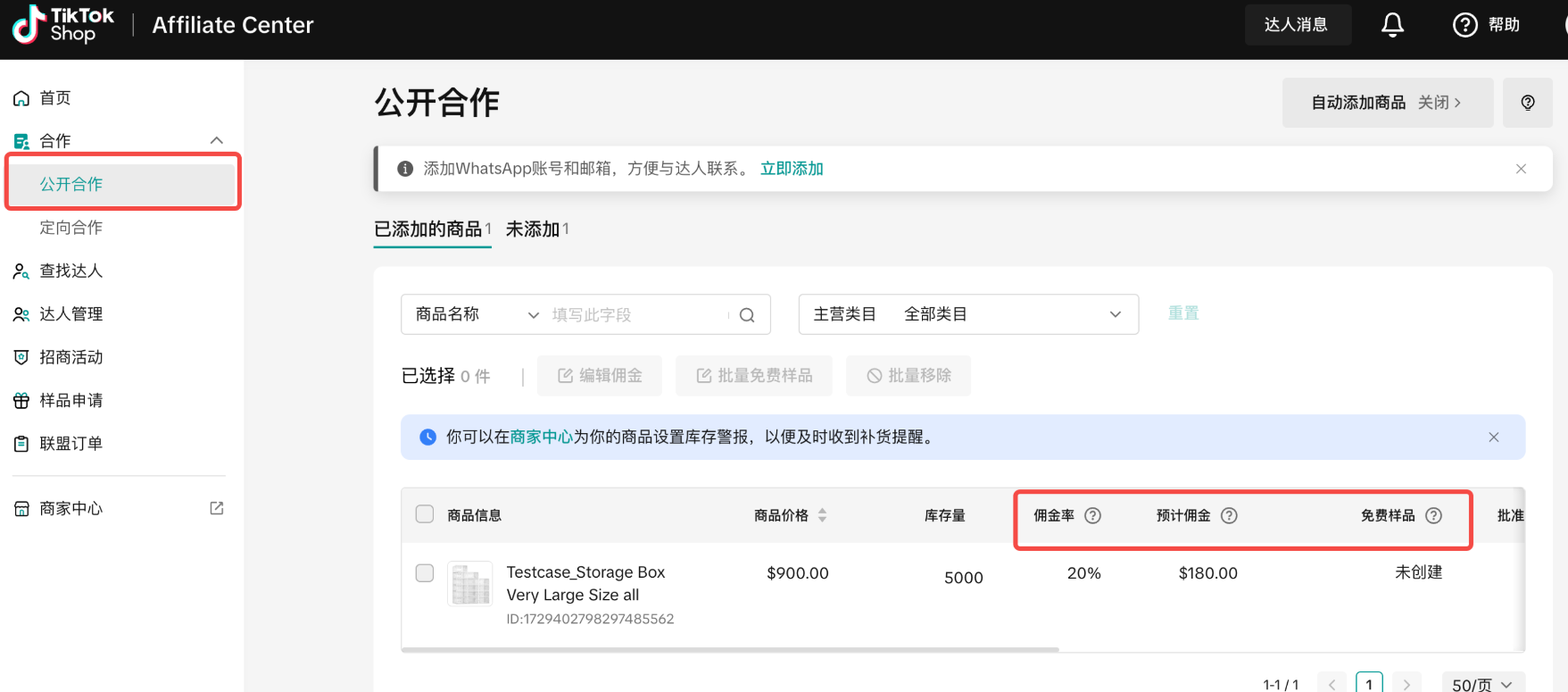This screenshot has height=692, width=1568.
Task: Click the 编辑佣金 button
Action: pos(600,376)
